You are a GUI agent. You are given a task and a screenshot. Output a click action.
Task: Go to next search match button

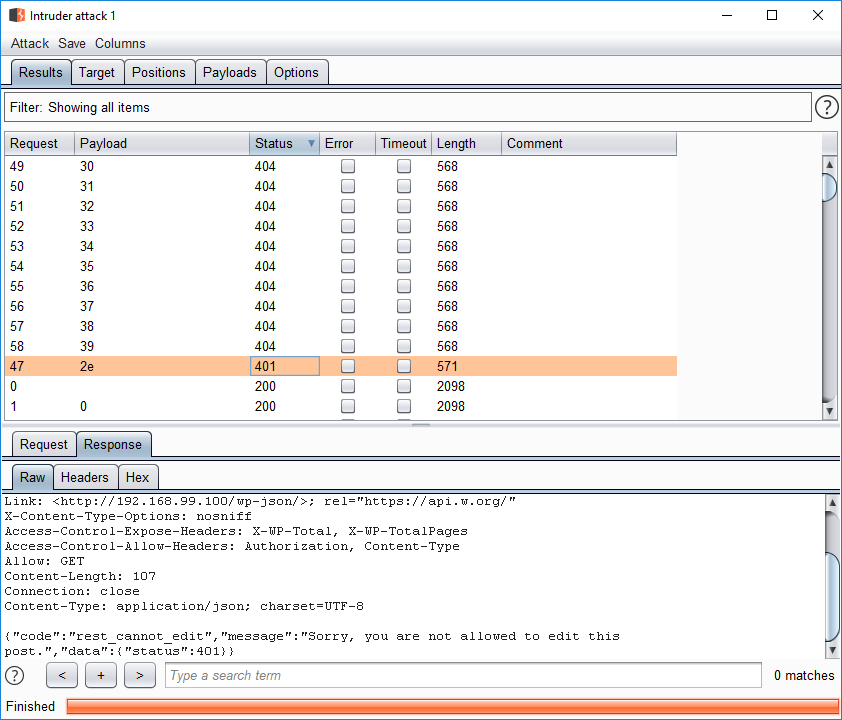point(140,675)
